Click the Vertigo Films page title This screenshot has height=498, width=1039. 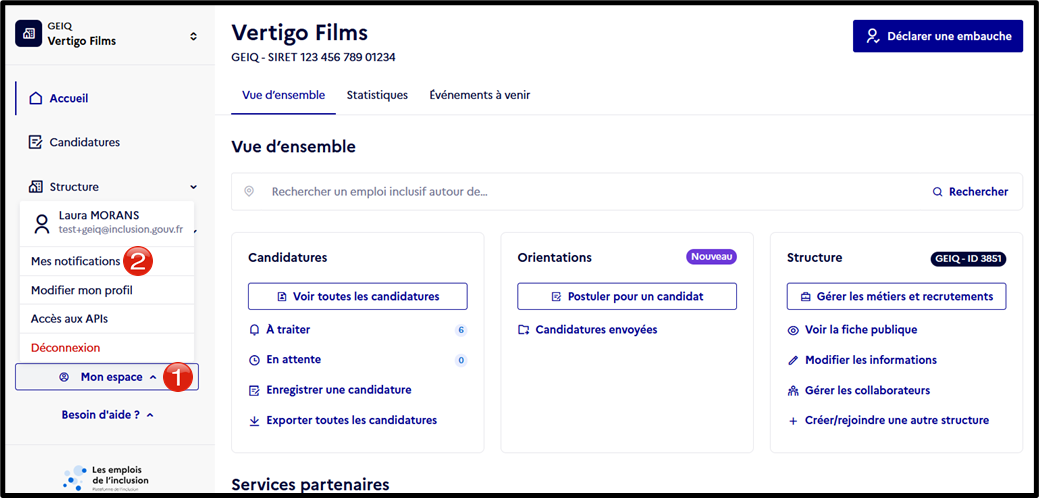pos(300,32)
